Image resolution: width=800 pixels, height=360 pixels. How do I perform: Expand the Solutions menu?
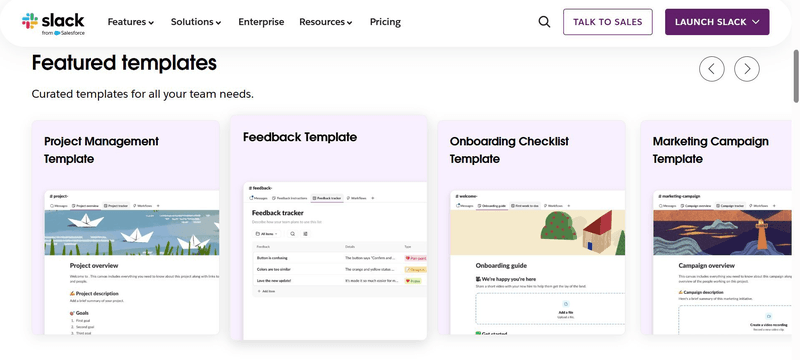coord(196,22)
